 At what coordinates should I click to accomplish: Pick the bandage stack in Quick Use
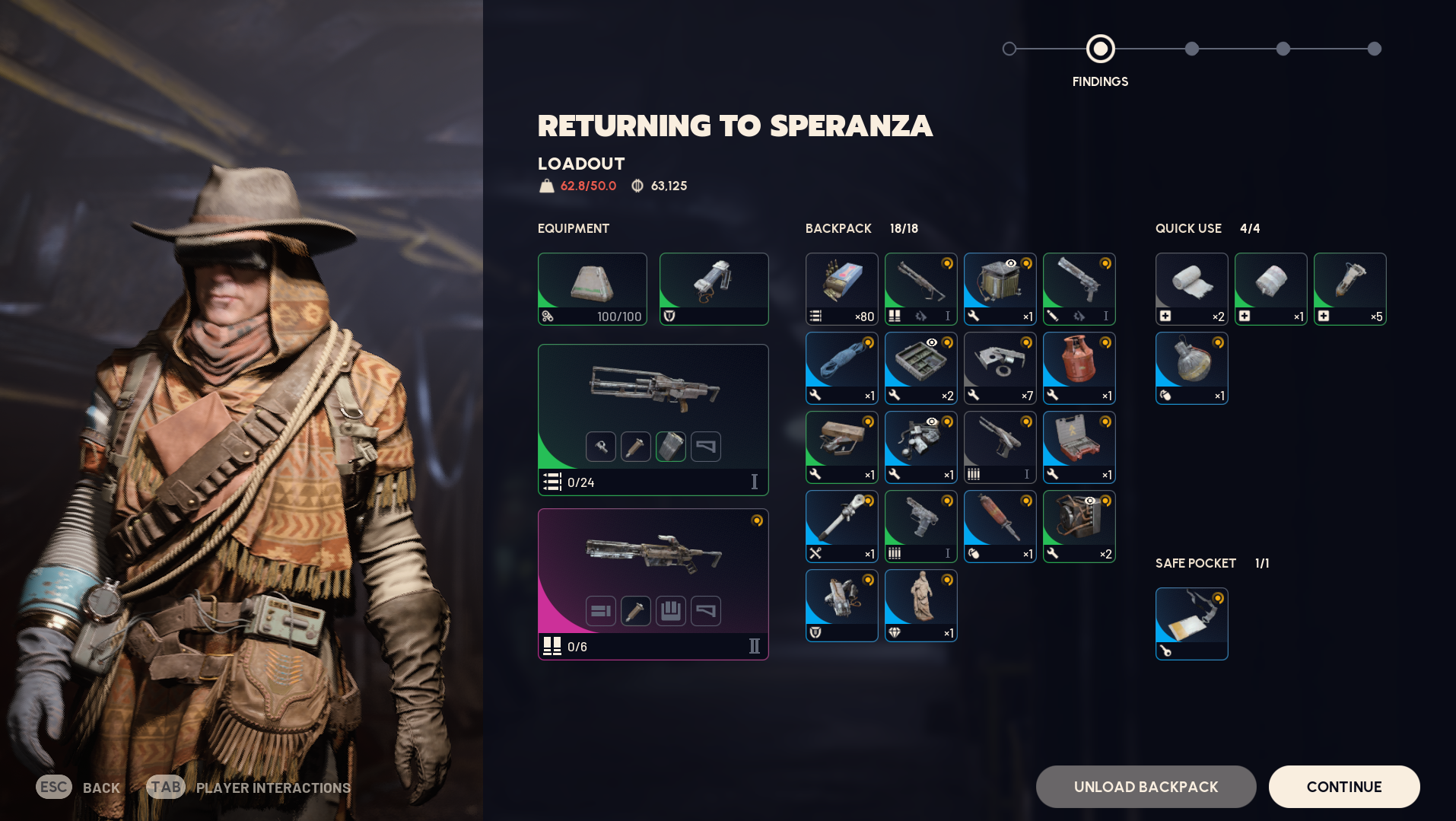pyautogui.click(x=1191, y=289)
